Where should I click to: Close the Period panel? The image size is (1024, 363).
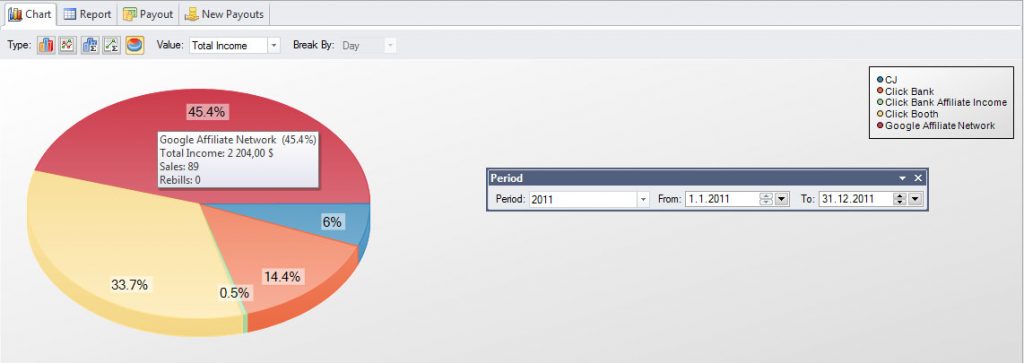tap(918, 178)
